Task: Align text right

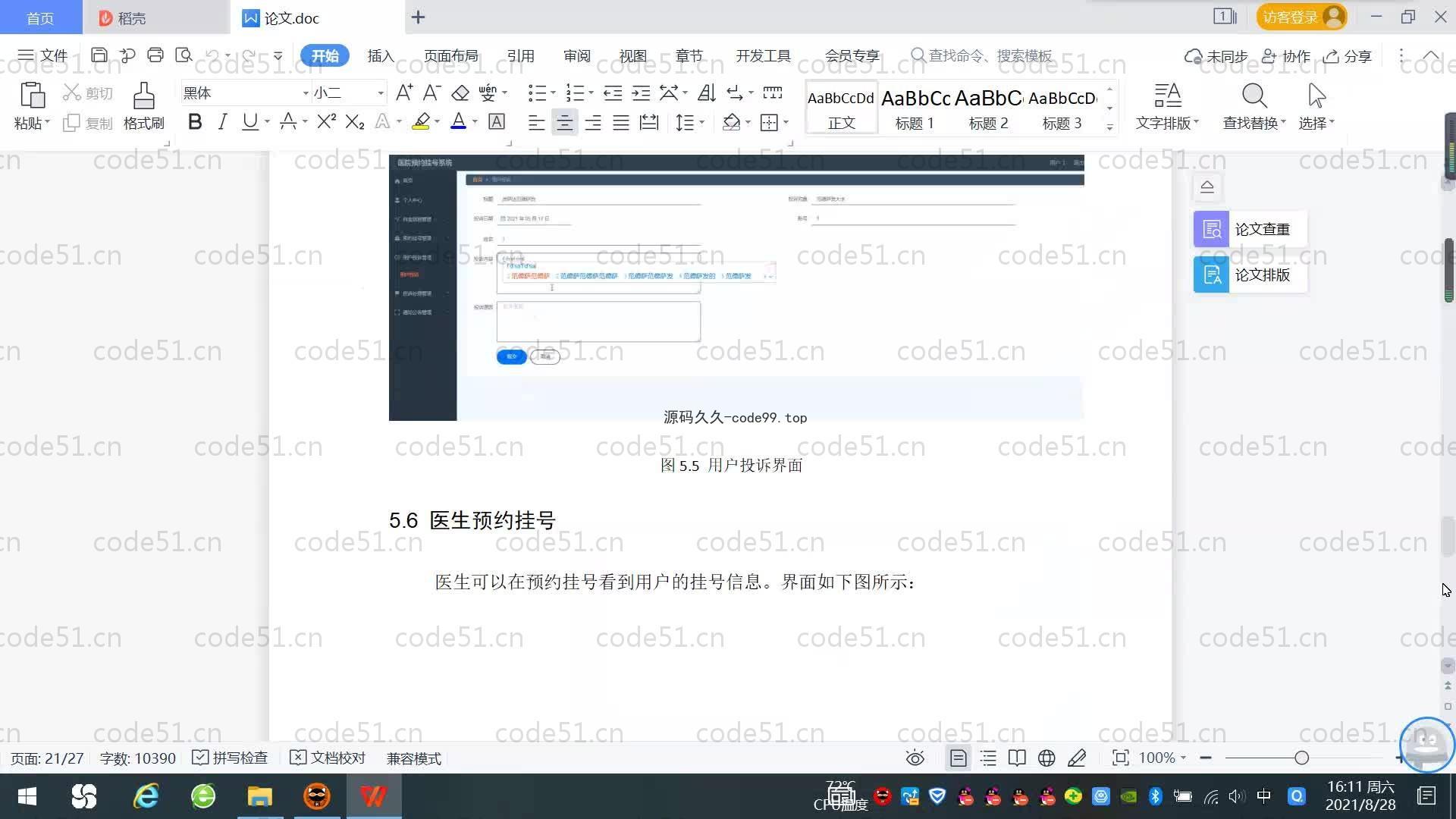Action: (x=592, y=122)
